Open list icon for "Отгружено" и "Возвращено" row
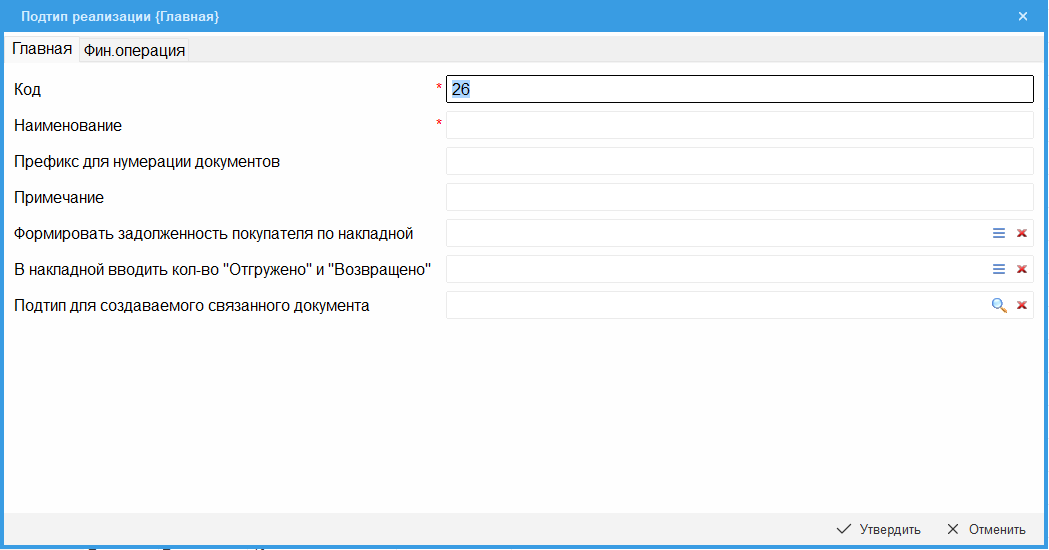The image size is (1049, 550). (998, 269)
